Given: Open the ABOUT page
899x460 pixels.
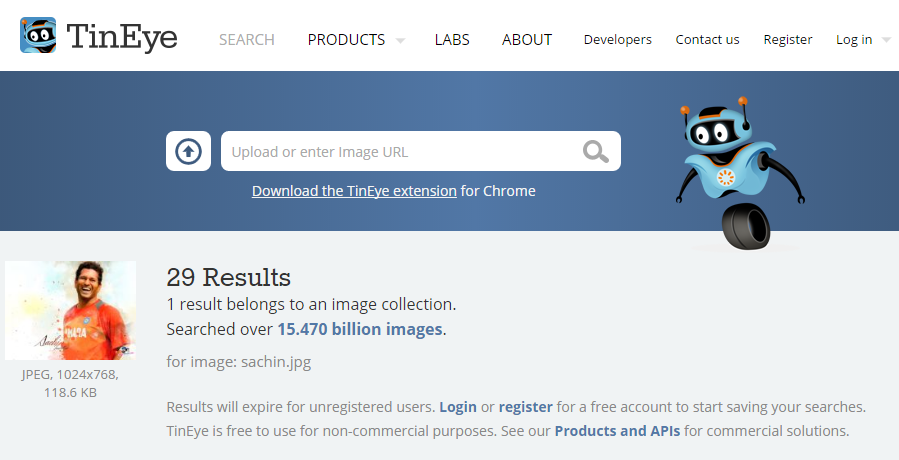Looking at the screenshot, I should coord(527,40).
